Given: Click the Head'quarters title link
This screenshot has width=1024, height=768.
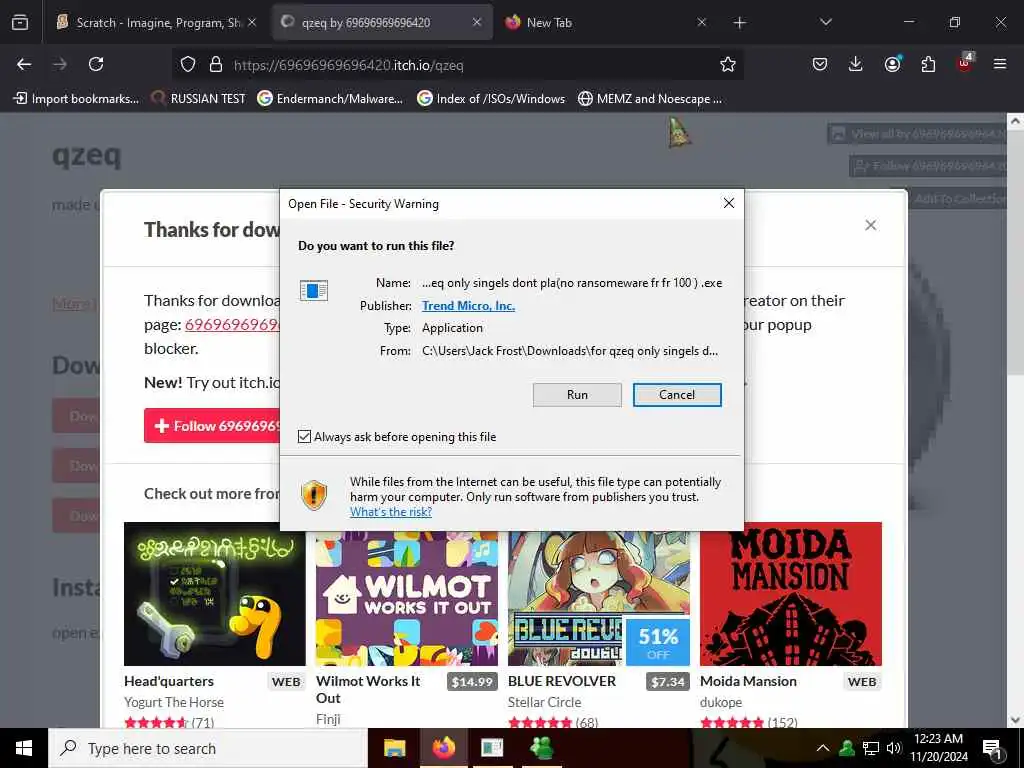Looking at the screenshot, I should point(169,681).
